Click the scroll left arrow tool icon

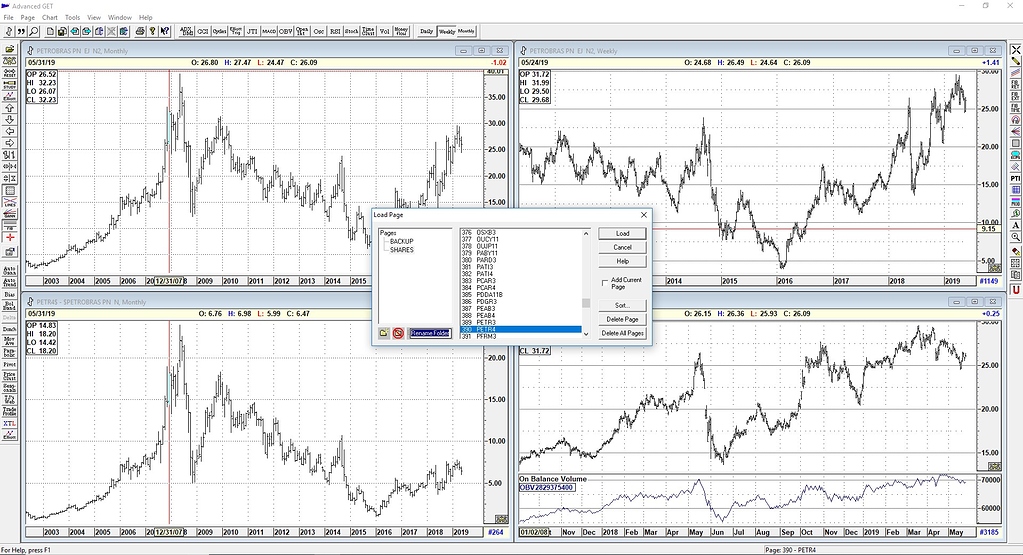tap(10, 131)
